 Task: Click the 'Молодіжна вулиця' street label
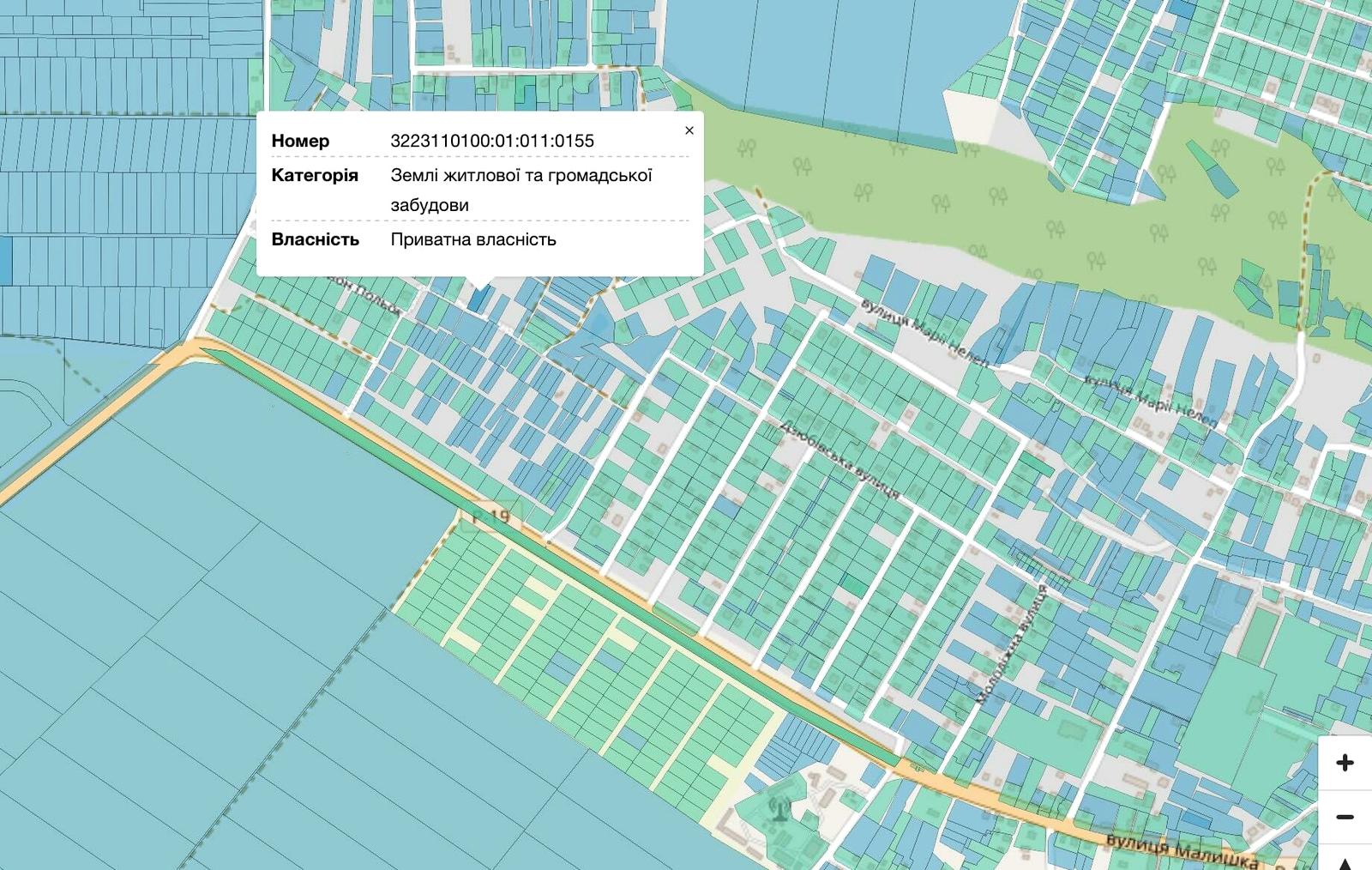[x=1013, y=645]
